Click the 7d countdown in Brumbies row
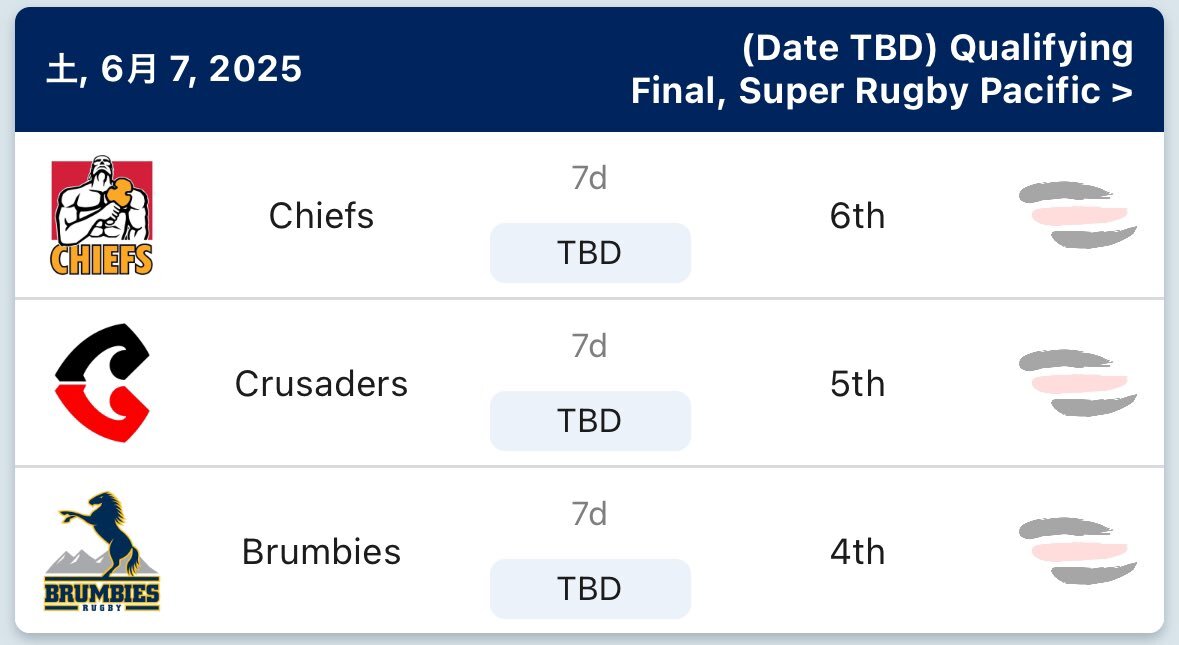1179x645 pixels. tap(589, 514)
